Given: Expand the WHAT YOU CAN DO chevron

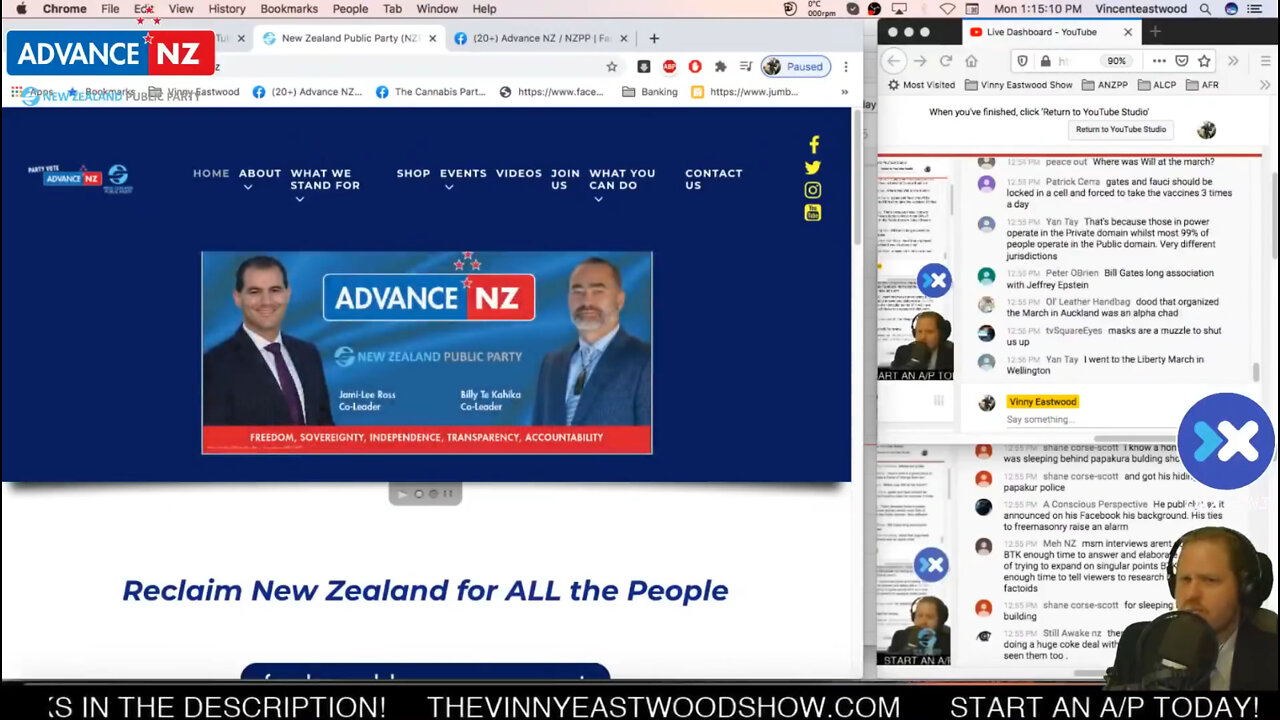Looking at the screenshot, I should pos(598,199).
